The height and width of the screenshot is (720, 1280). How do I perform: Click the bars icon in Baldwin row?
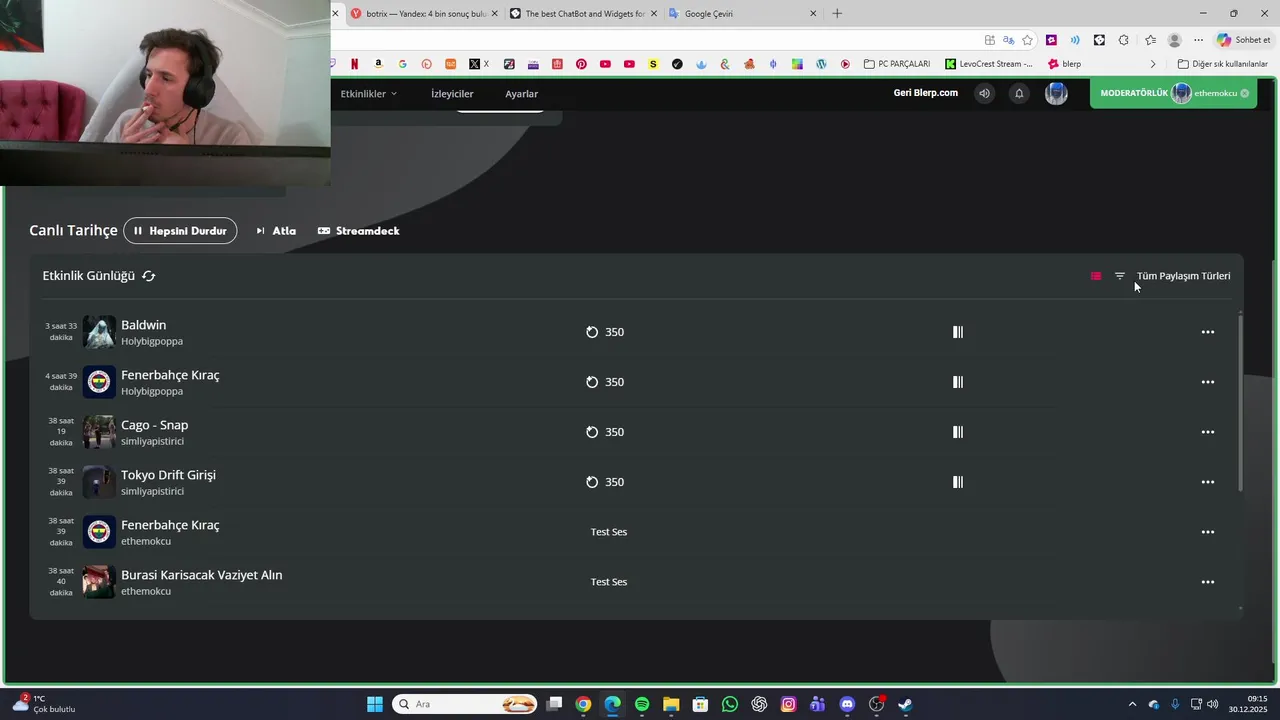click(958, 332)
